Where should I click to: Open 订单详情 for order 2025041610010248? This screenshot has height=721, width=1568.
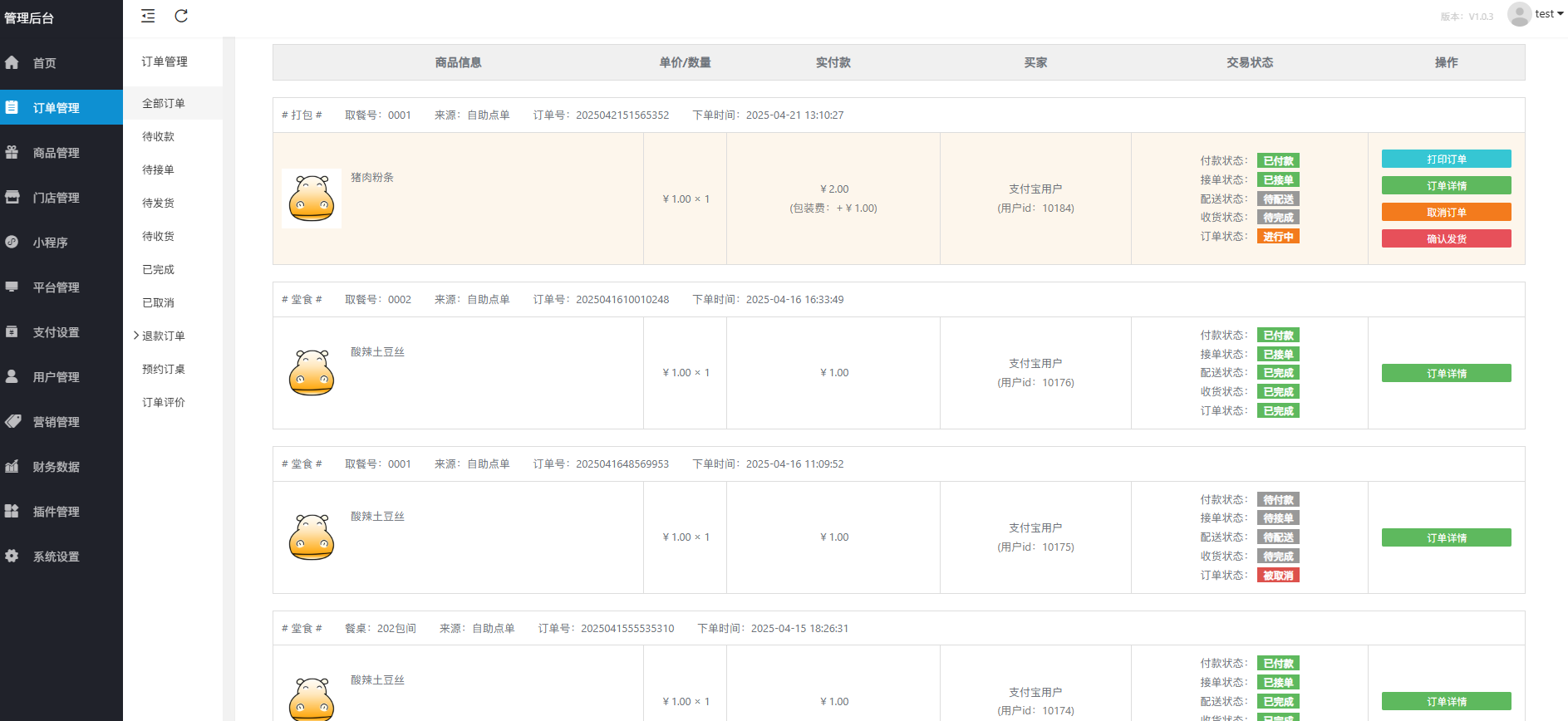1446,373
